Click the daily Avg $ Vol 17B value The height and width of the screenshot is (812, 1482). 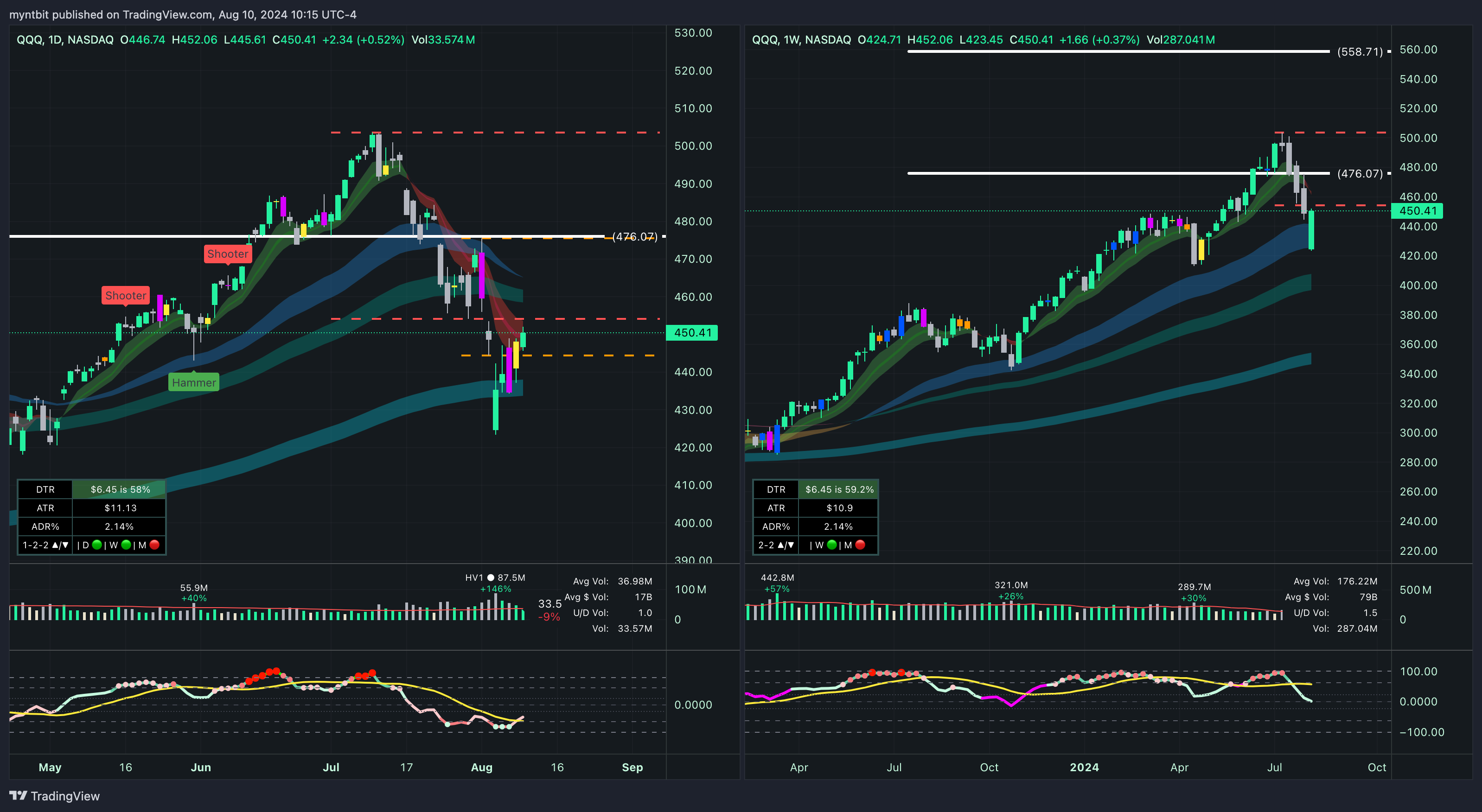(643, 597)
